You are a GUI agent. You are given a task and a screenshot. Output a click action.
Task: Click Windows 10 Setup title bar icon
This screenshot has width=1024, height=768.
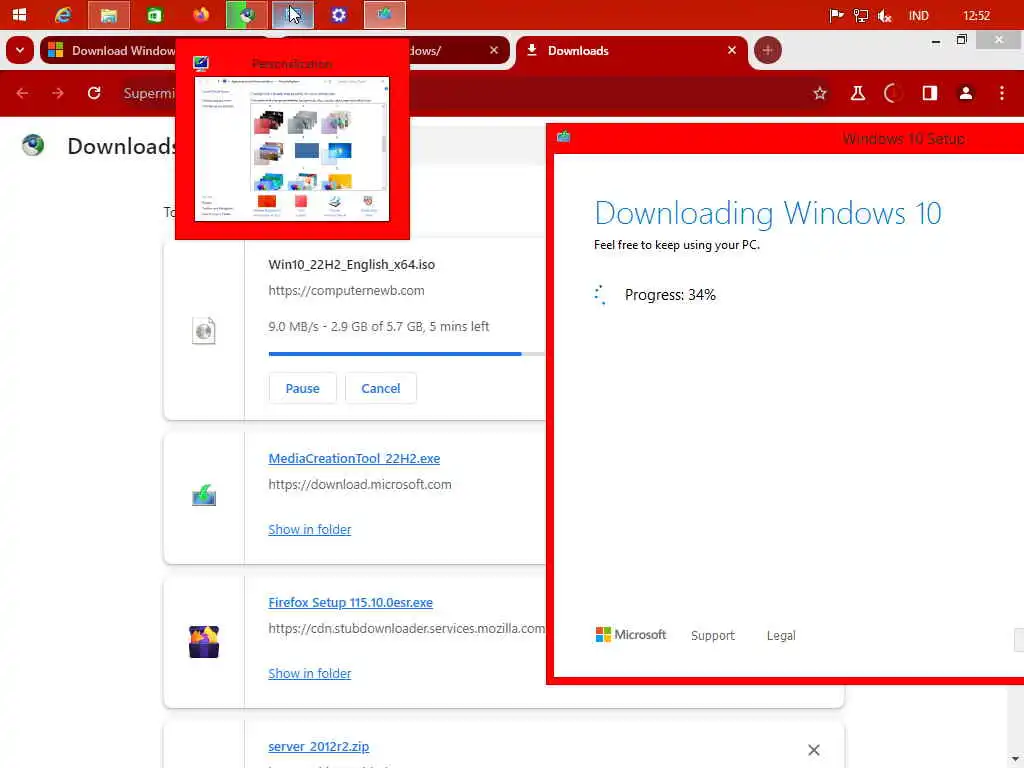[564, 136]
